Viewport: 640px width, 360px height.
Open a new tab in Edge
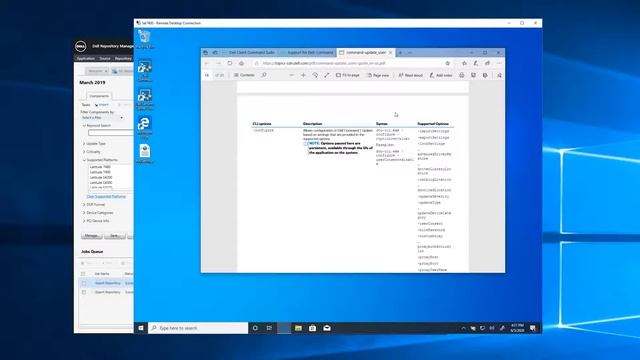[x=400, y=53]
